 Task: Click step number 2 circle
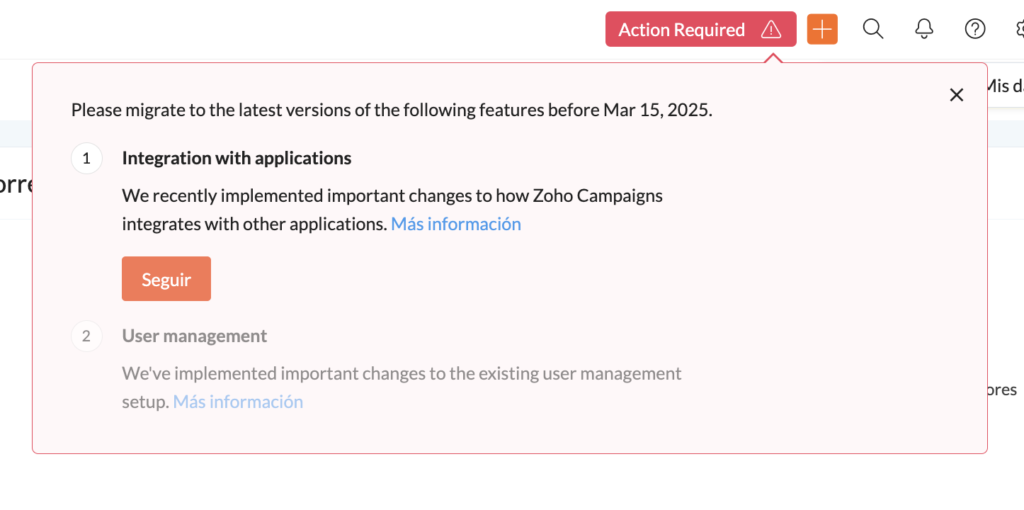coord(87,336)
